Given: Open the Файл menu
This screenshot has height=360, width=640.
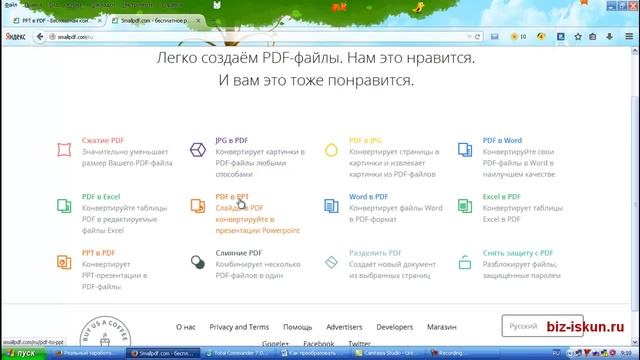Looking at the screenshot, I should click(x=11, y=5).
